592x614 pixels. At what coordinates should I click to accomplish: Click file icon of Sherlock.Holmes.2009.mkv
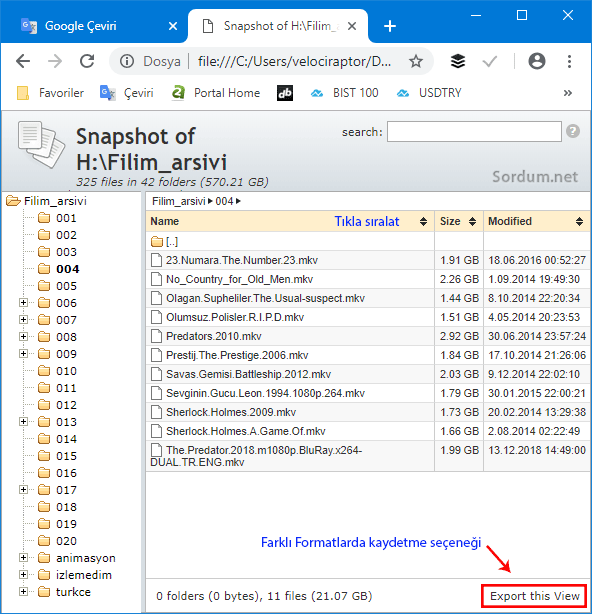(x=156, y=412)
